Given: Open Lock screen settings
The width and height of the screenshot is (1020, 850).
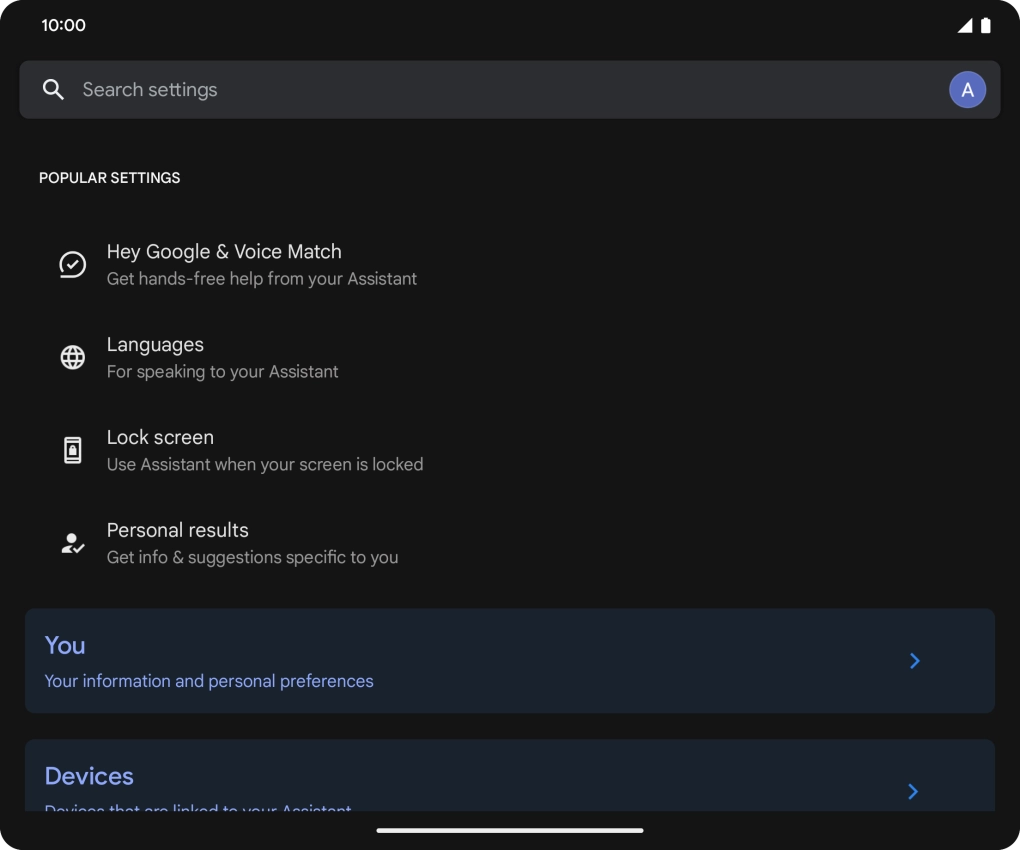Looking at the screenshot, I should (x=160, y=438).
